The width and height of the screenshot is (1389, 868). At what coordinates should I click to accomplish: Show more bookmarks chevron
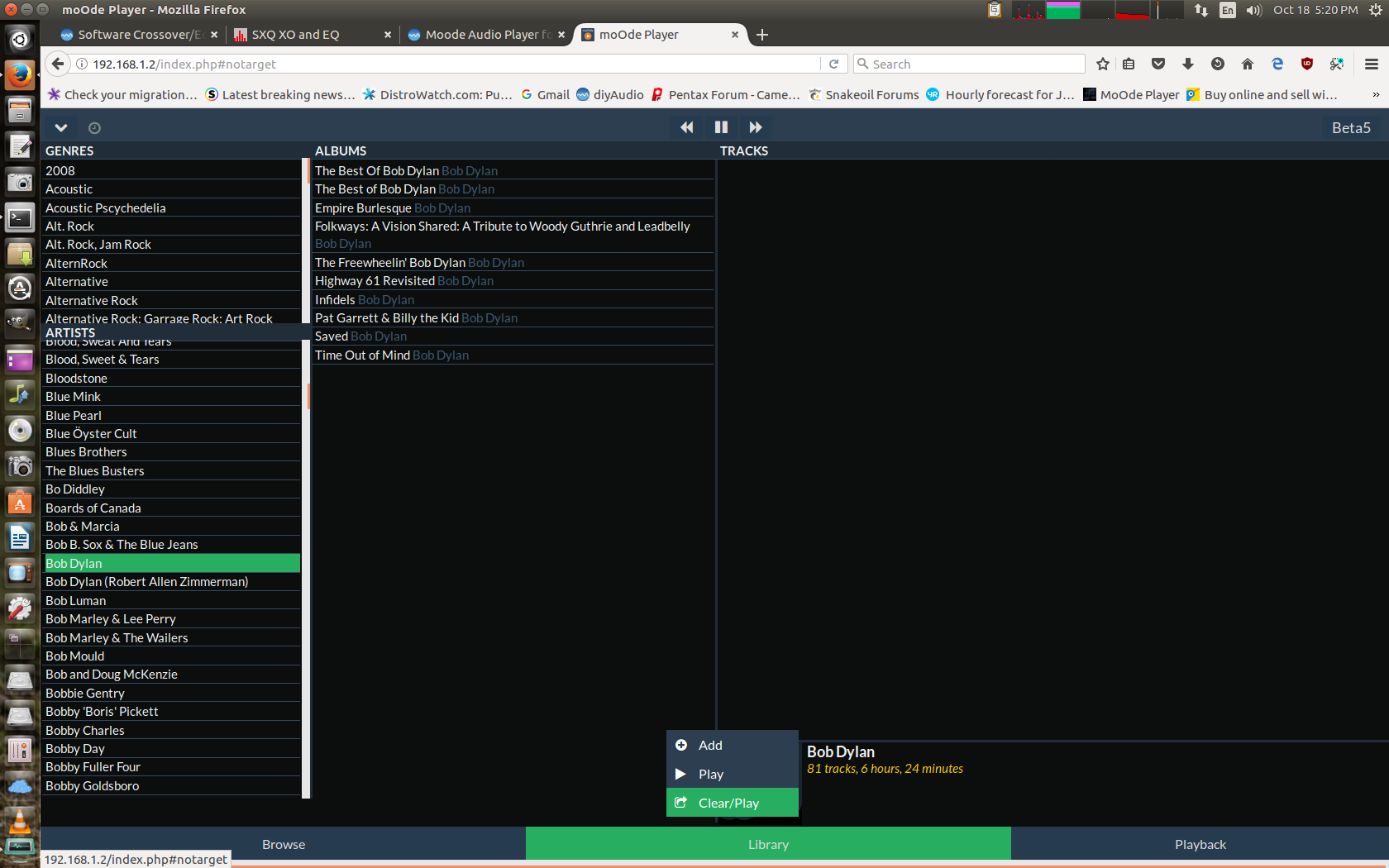1376,94
